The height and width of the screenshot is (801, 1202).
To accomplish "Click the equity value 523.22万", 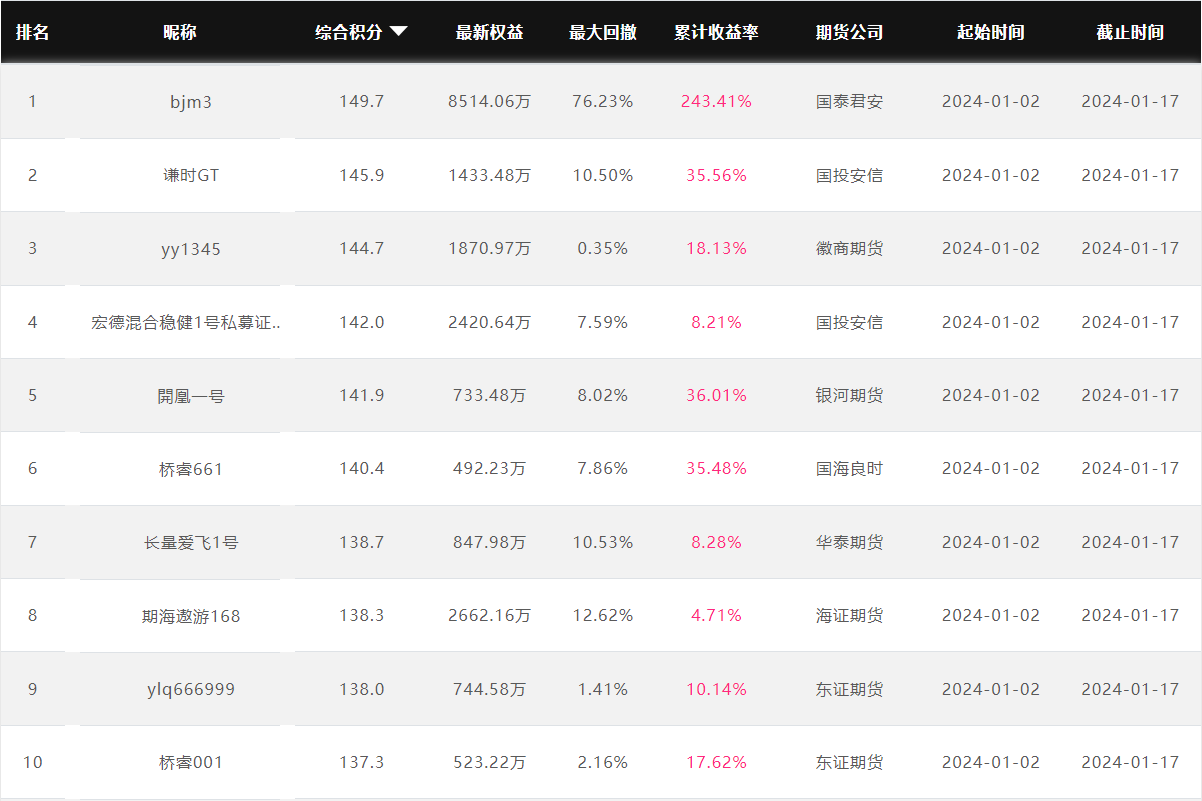I will [490, 763].
